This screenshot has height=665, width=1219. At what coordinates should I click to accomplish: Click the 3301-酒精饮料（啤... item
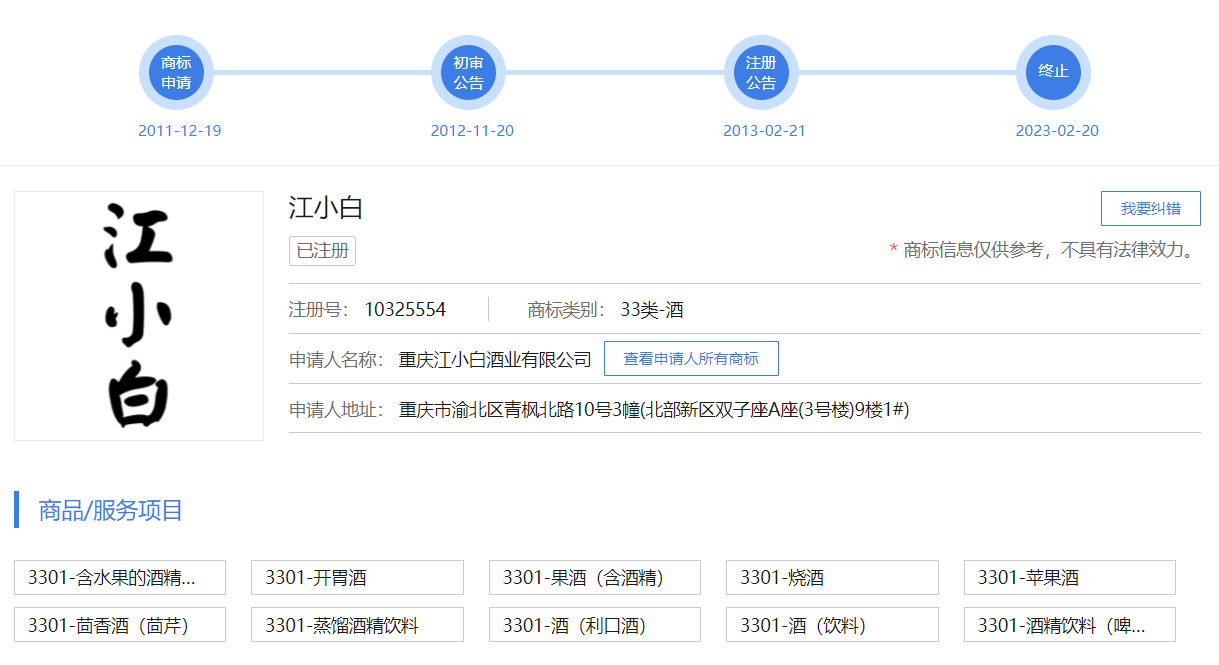1070,625
